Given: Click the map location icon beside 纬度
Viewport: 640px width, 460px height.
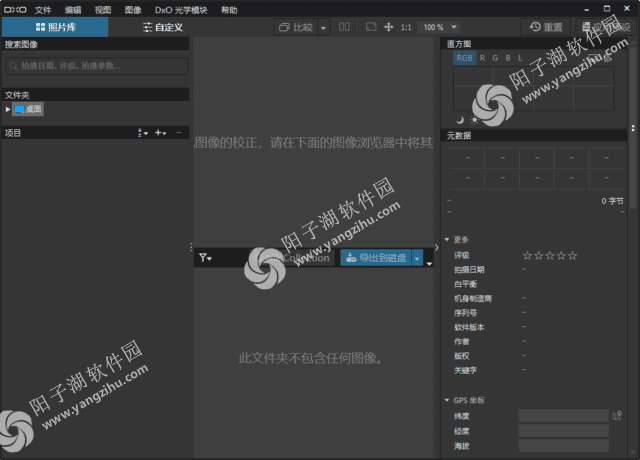Looking at the screenshot, I should pos(617,416).
